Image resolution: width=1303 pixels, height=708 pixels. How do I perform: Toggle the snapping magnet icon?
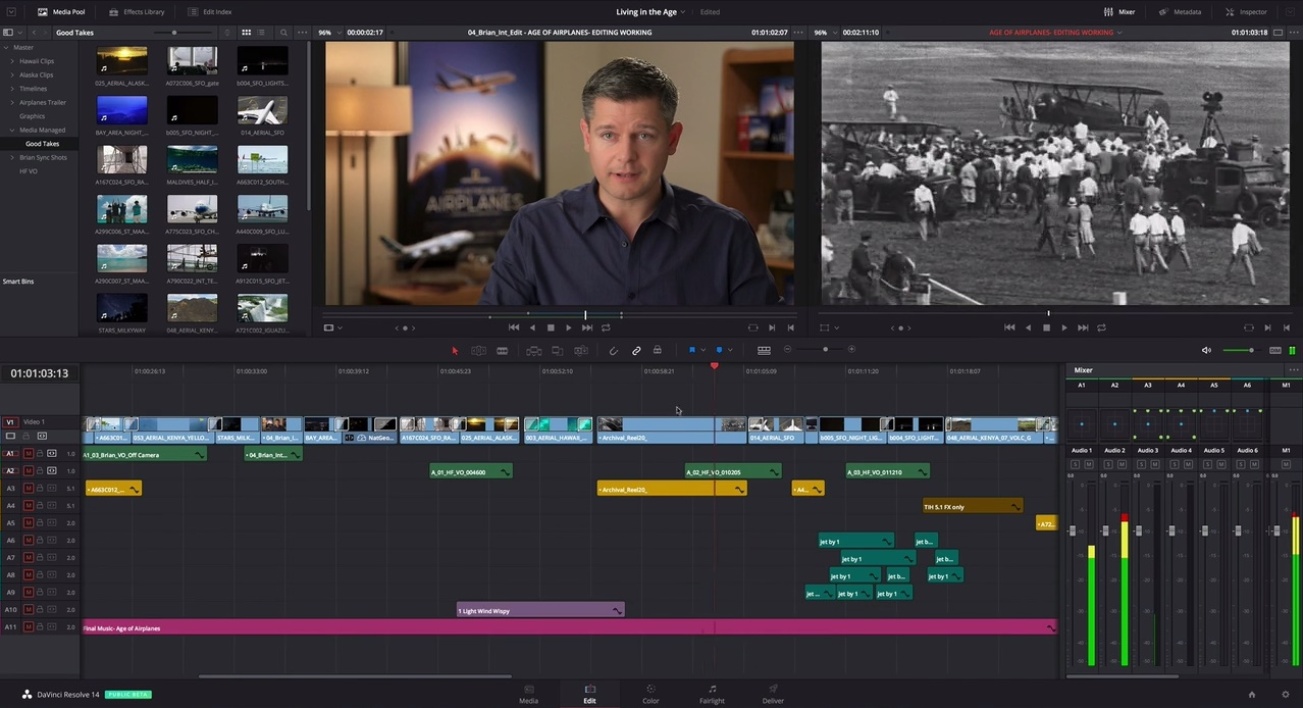(x=614, y=350)
